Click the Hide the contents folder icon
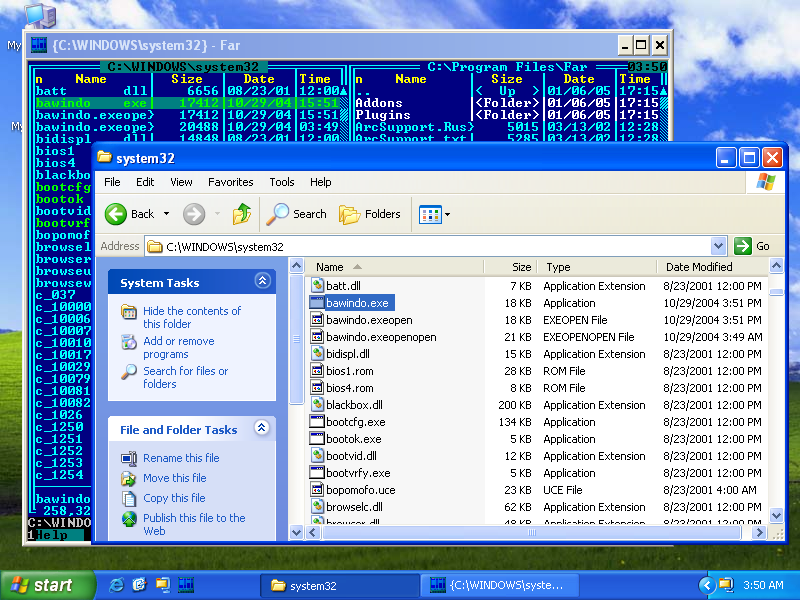 point(129,311)
